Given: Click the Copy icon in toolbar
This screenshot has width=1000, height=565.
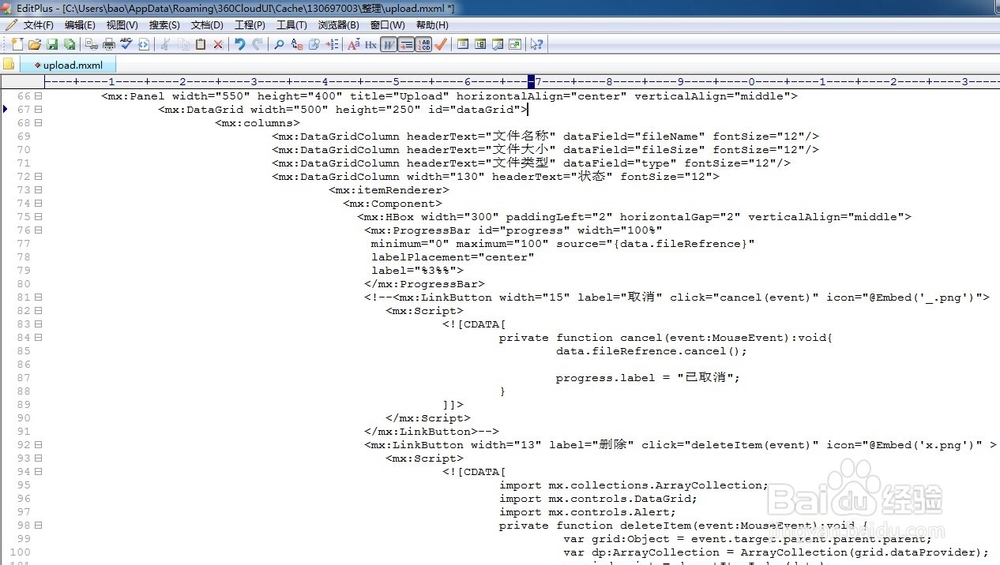Looking at the screenshot, I should click(183, 44).
